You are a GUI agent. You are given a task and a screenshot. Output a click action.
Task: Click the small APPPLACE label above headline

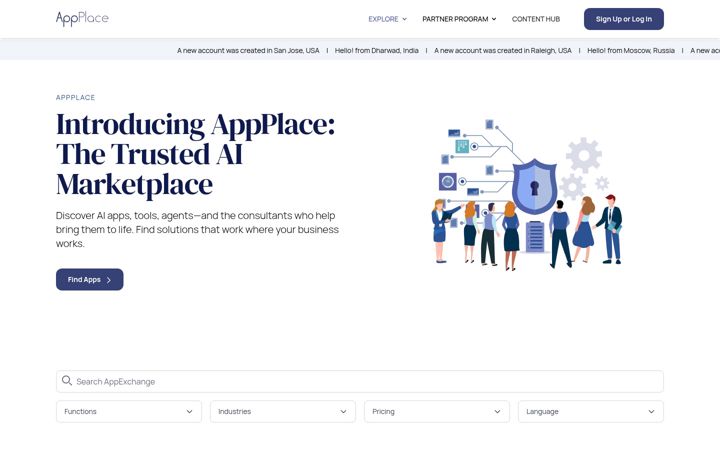75,97
